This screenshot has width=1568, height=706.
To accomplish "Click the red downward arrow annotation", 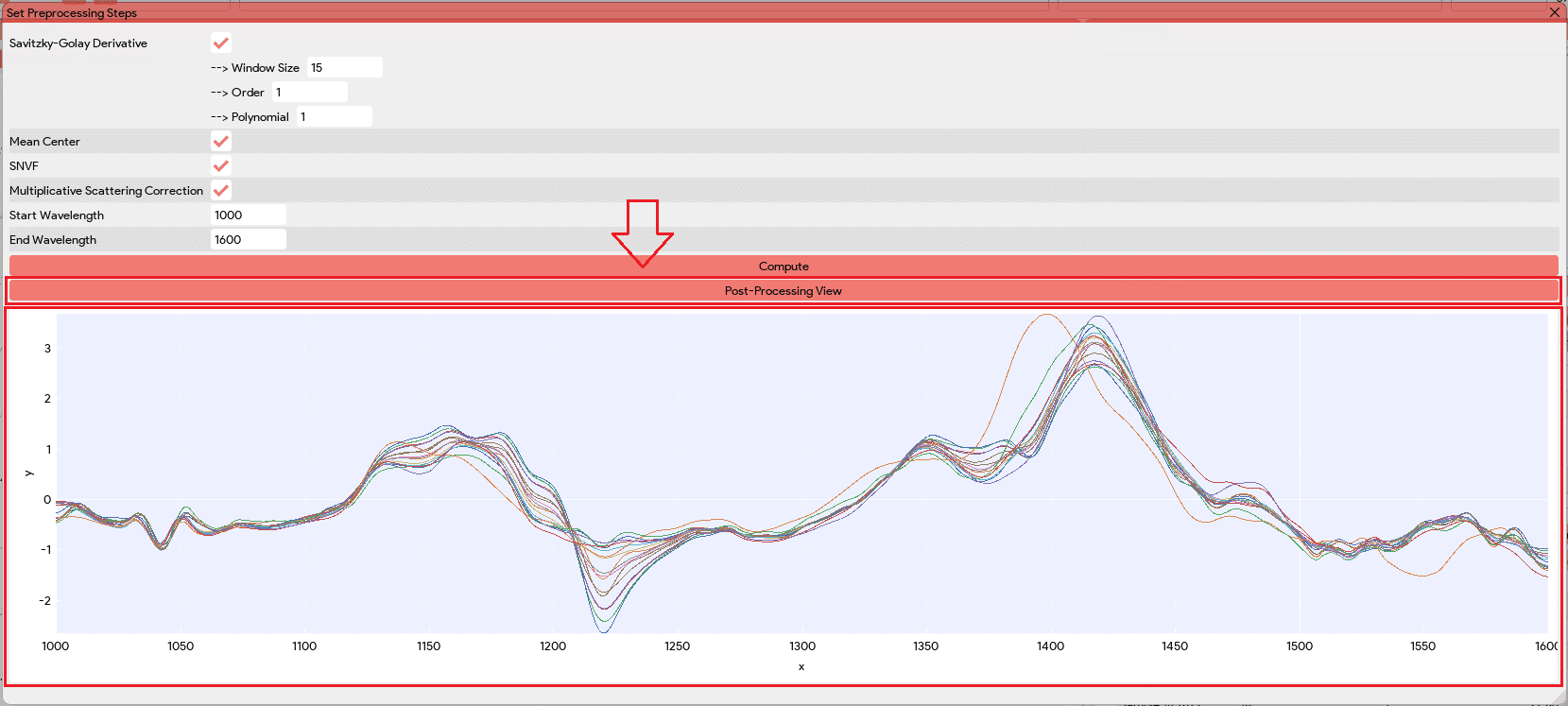I will click(x=643, y=233).
